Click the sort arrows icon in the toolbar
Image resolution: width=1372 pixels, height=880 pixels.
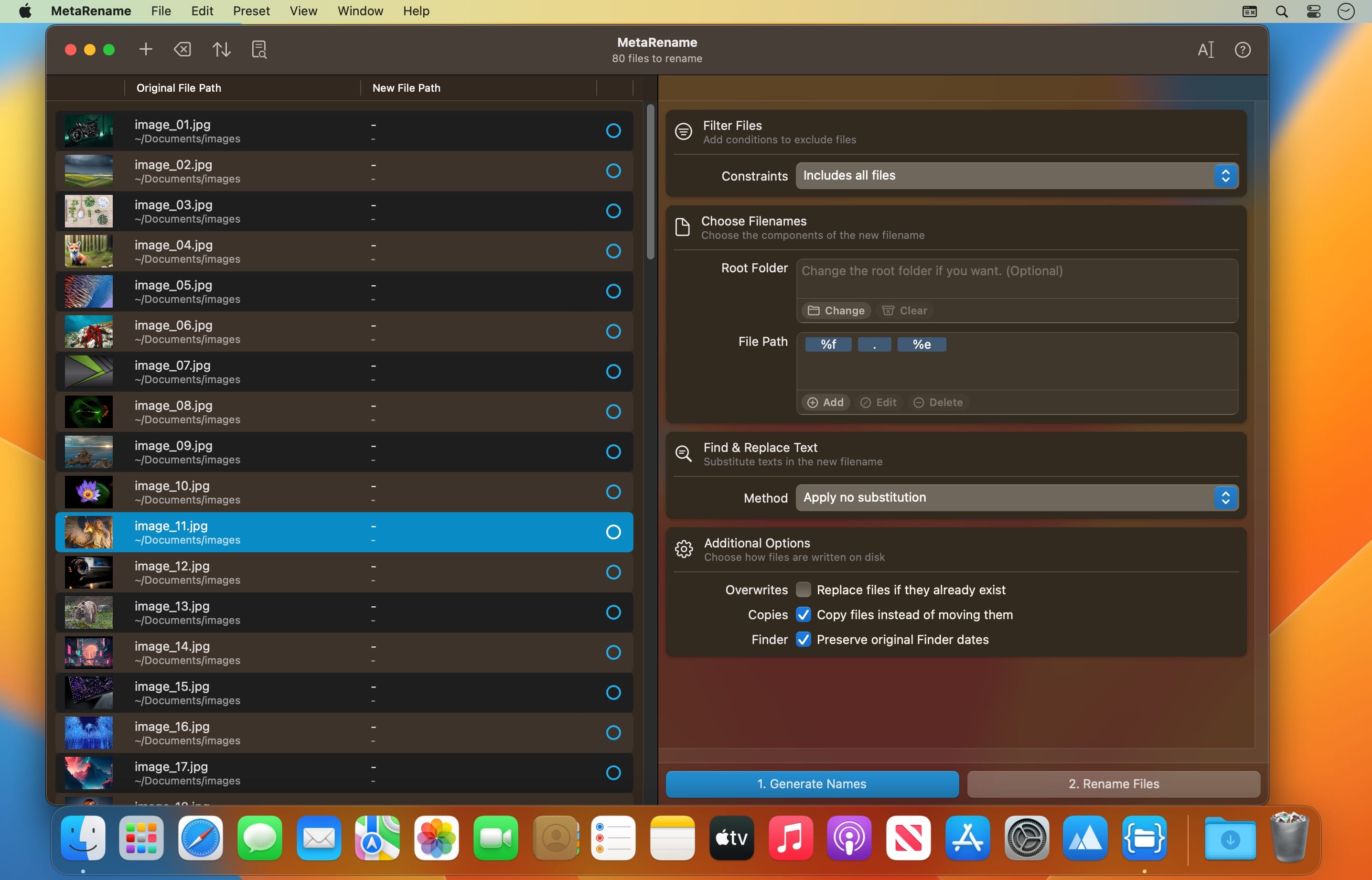pos(222,50)
